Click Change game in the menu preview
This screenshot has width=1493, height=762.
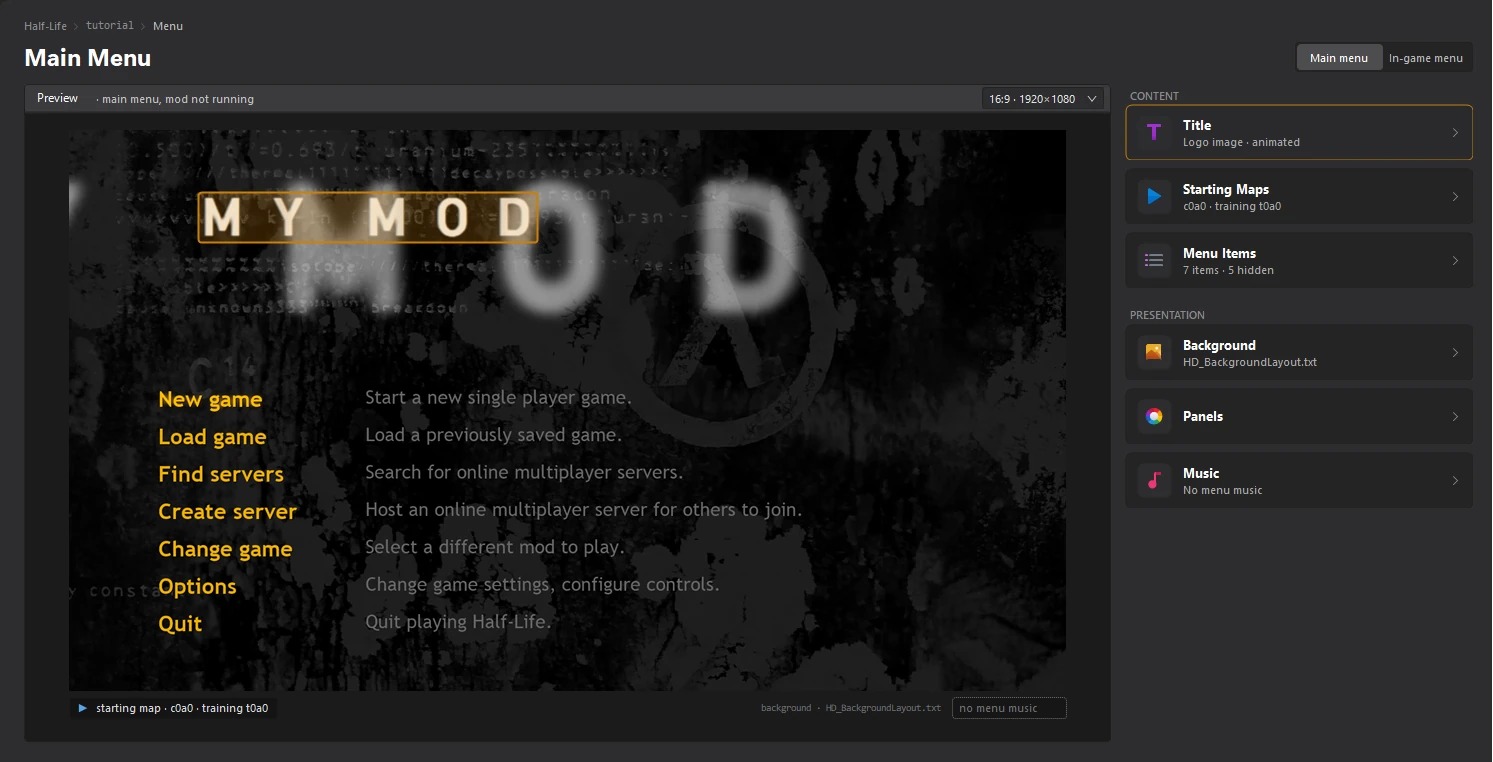(x=225, y=549)
